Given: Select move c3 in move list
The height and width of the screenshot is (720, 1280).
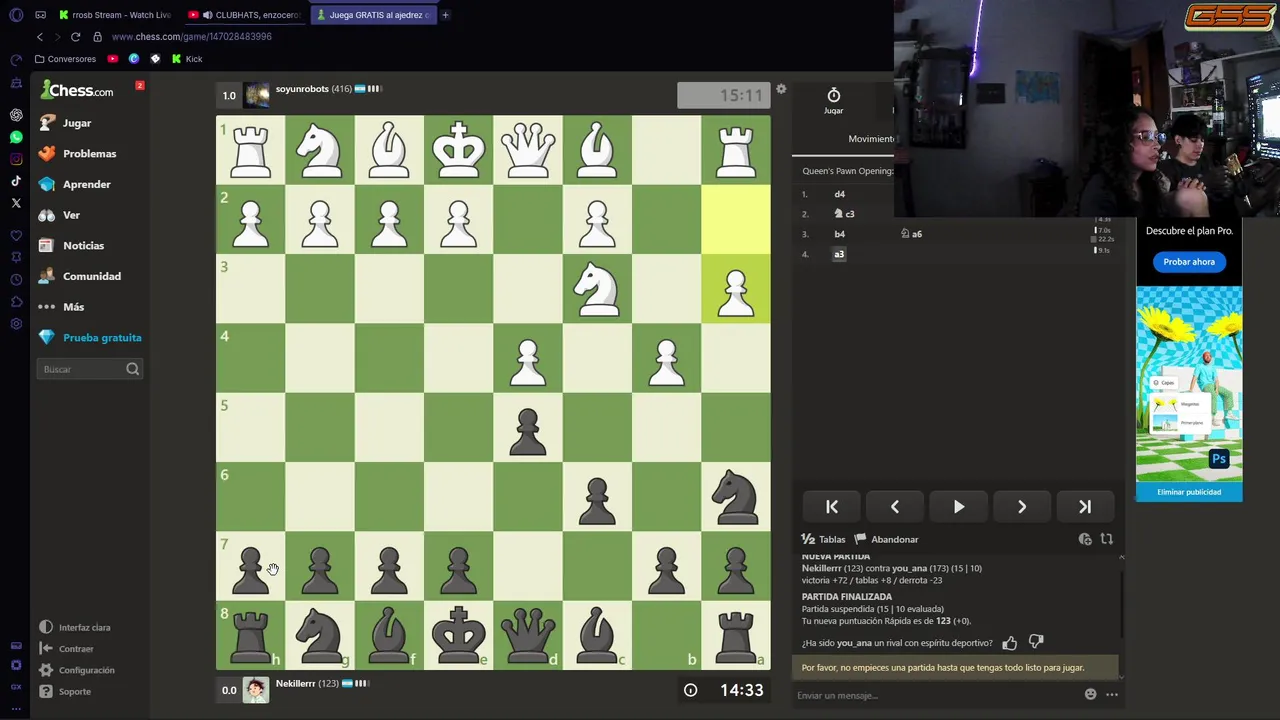Looking at the screenshot, I should point(845,214).
